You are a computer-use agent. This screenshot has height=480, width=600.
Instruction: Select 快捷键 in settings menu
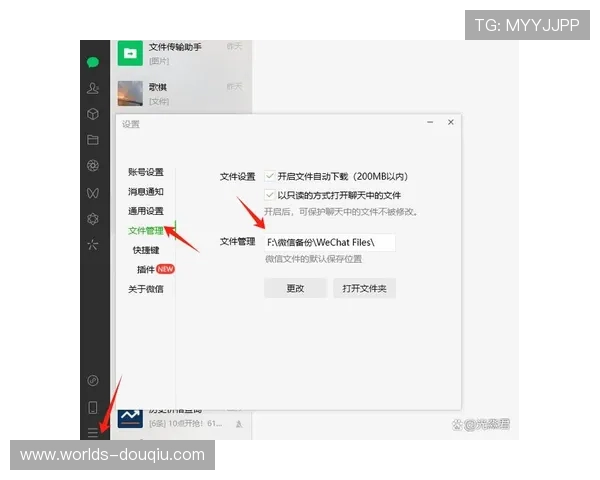(146, 250)
